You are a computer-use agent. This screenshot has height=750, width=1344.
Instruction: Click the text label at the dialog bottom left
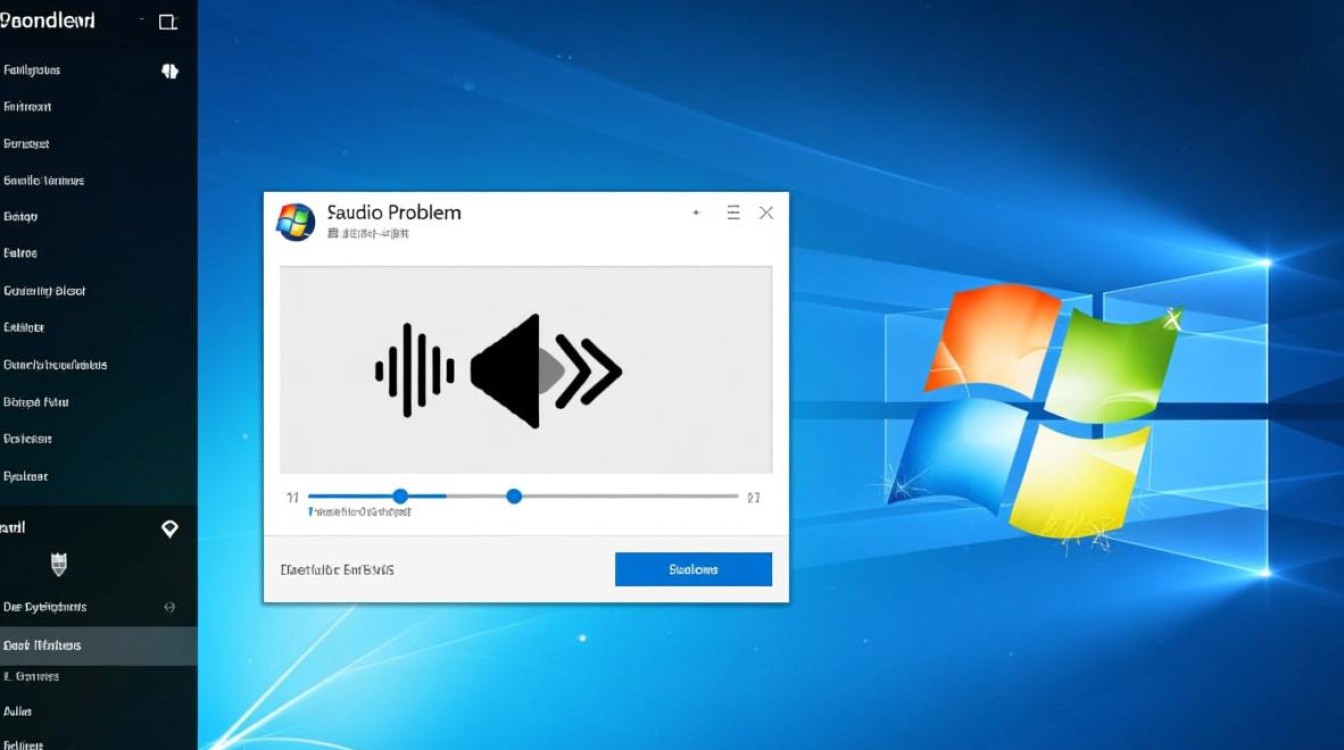[x=337, y=568]
